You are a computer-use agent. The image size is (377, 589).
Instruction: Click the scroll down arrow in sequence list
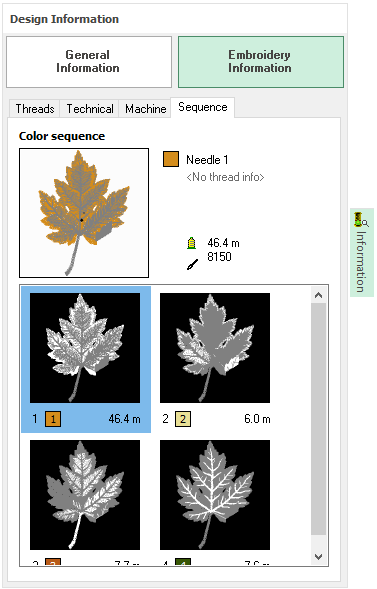[318, 557]
